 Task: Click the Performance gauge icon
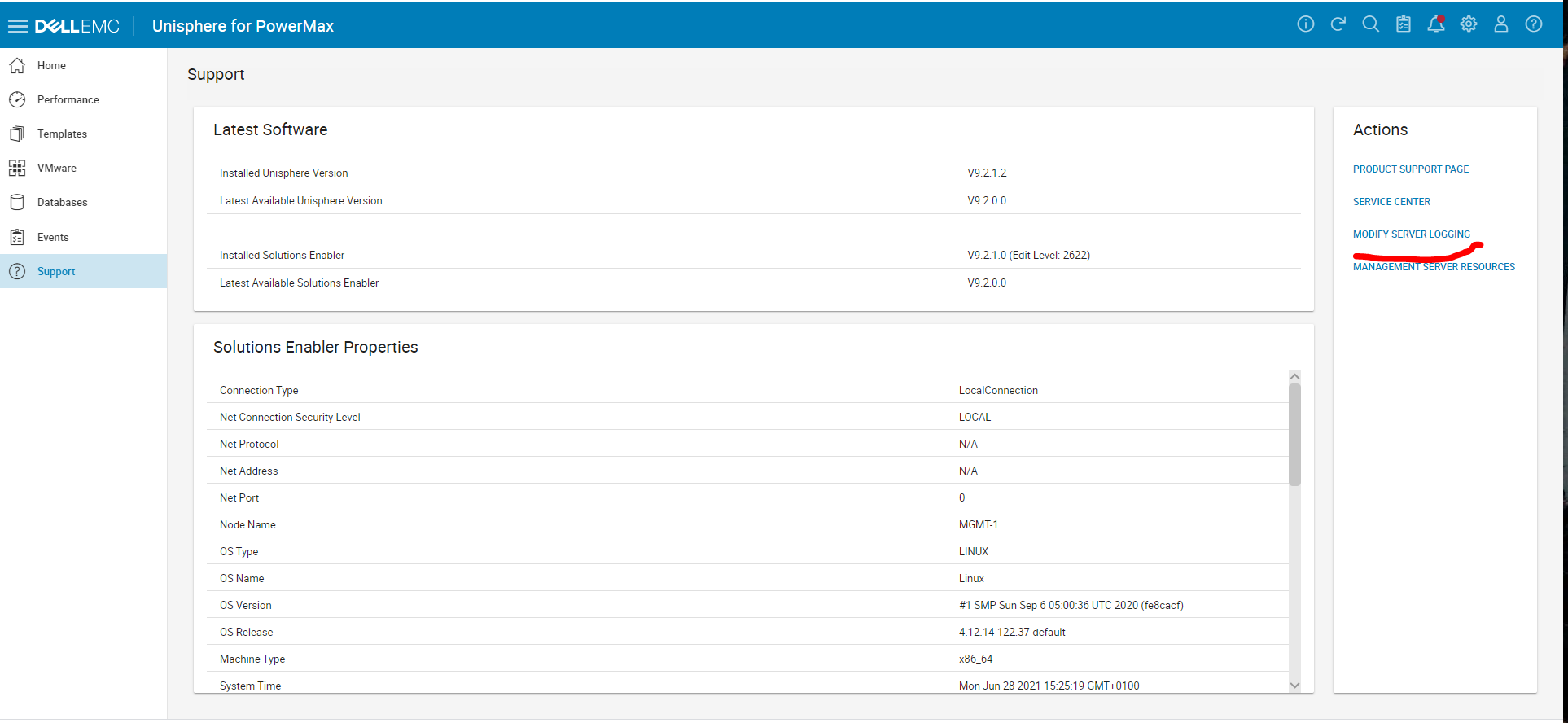17,99
